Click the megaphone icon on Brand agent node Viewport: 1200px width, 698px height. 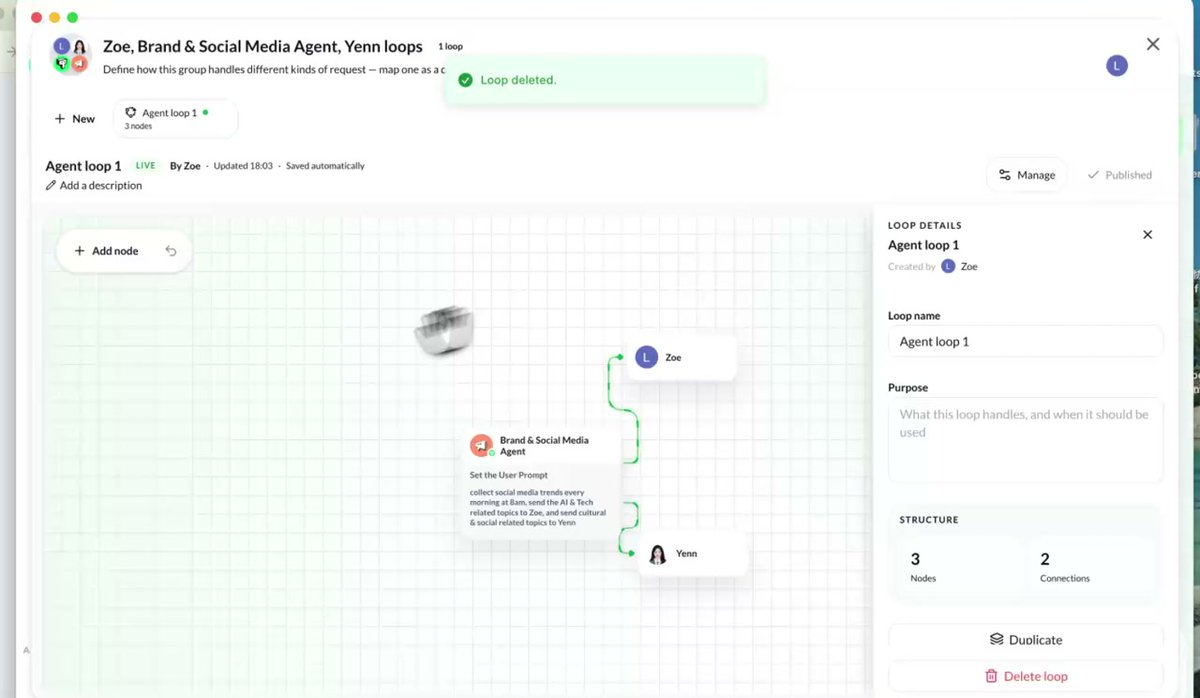click(x=481, y=445)
